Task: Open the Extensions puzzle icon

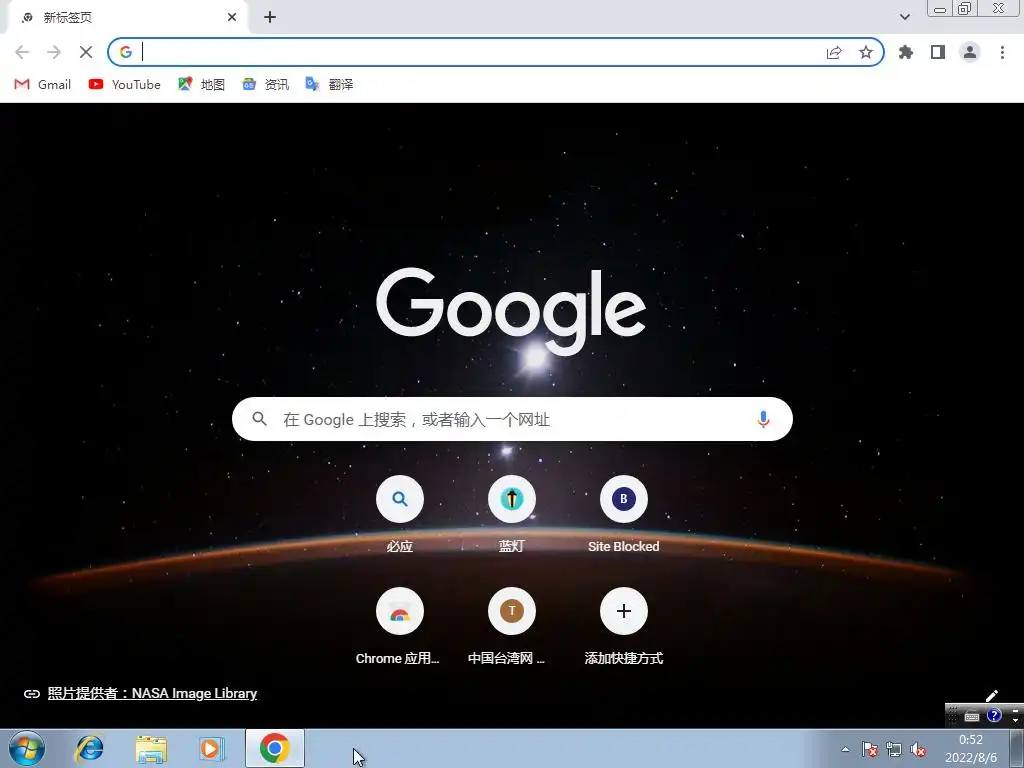Action: tap(906, 52)
